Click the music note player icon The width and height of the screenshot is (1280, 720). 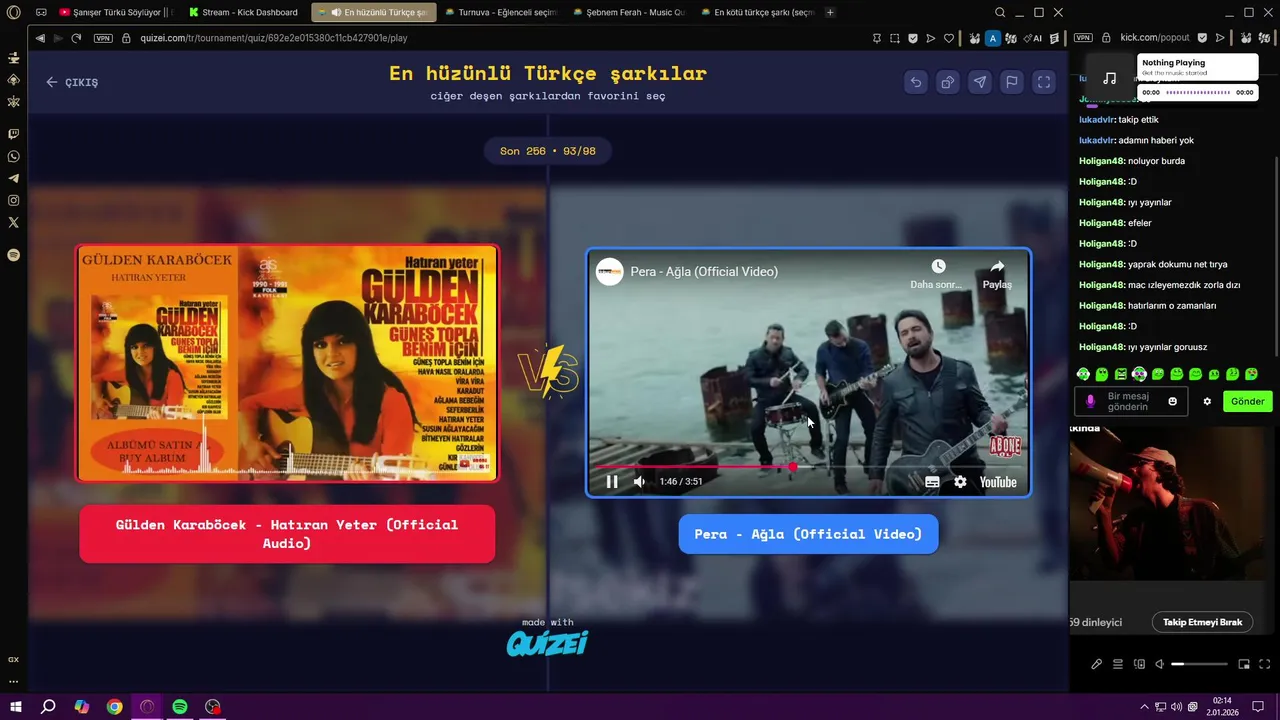point(1109,78)
